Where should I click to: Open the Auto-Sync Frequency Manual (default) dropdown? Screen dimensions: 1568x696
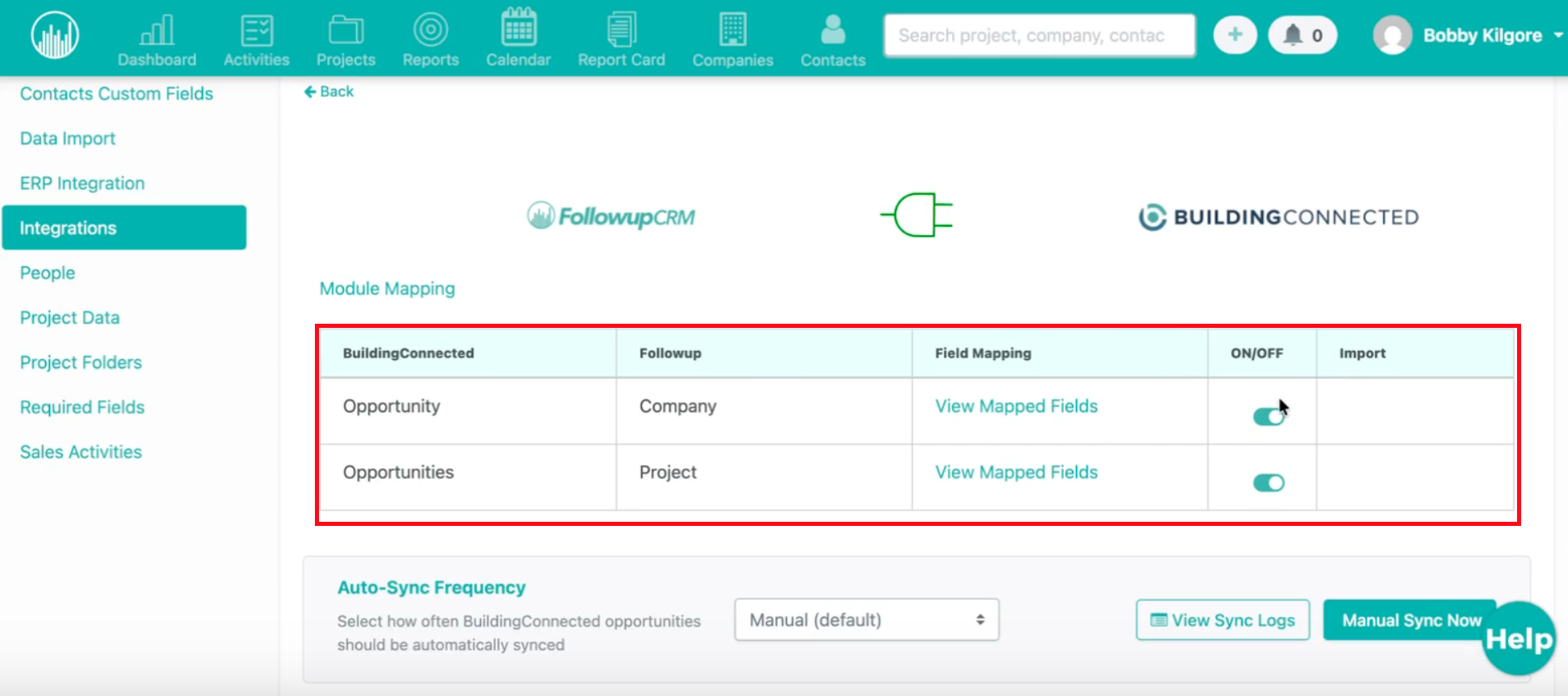tap(867, 620)
